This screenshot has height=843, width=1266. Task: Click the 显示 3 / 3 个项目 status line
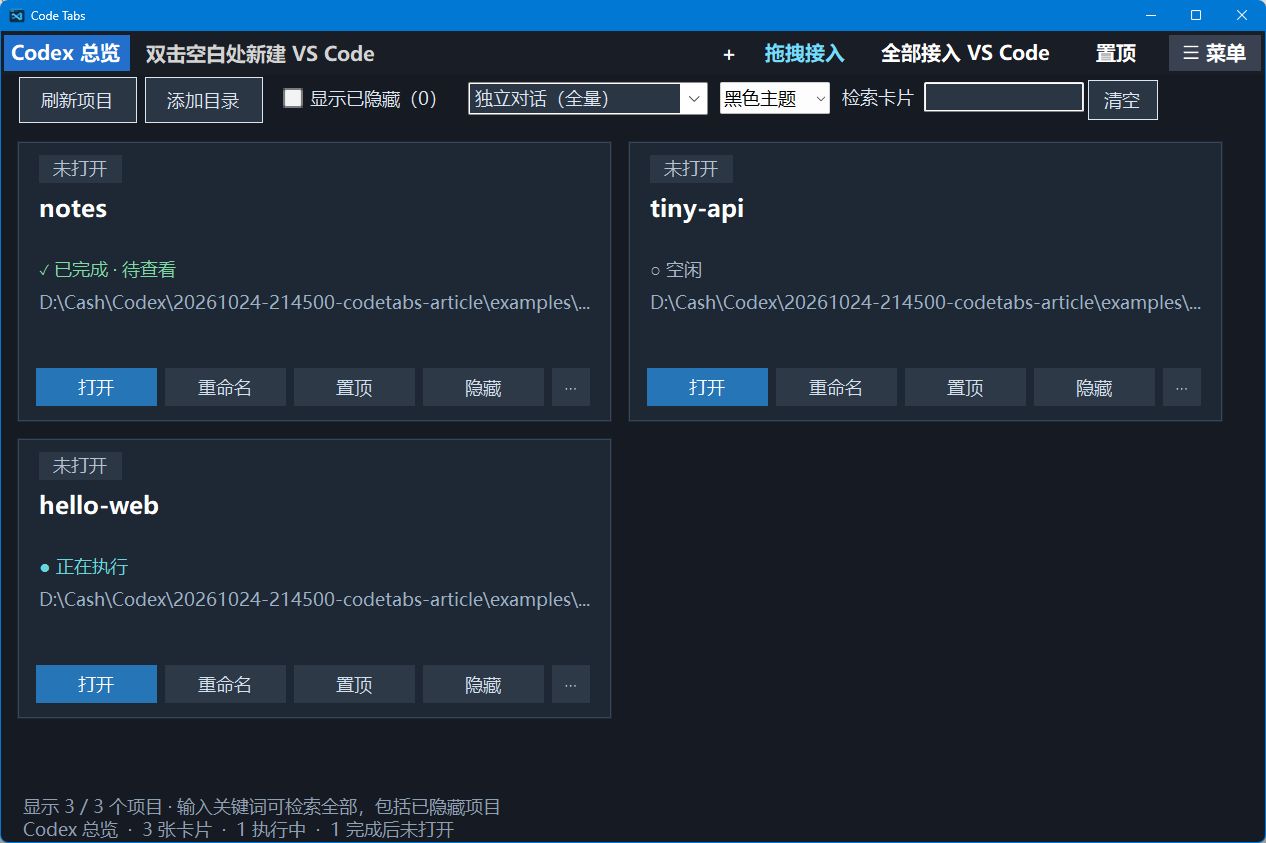[x=262, y=807]
